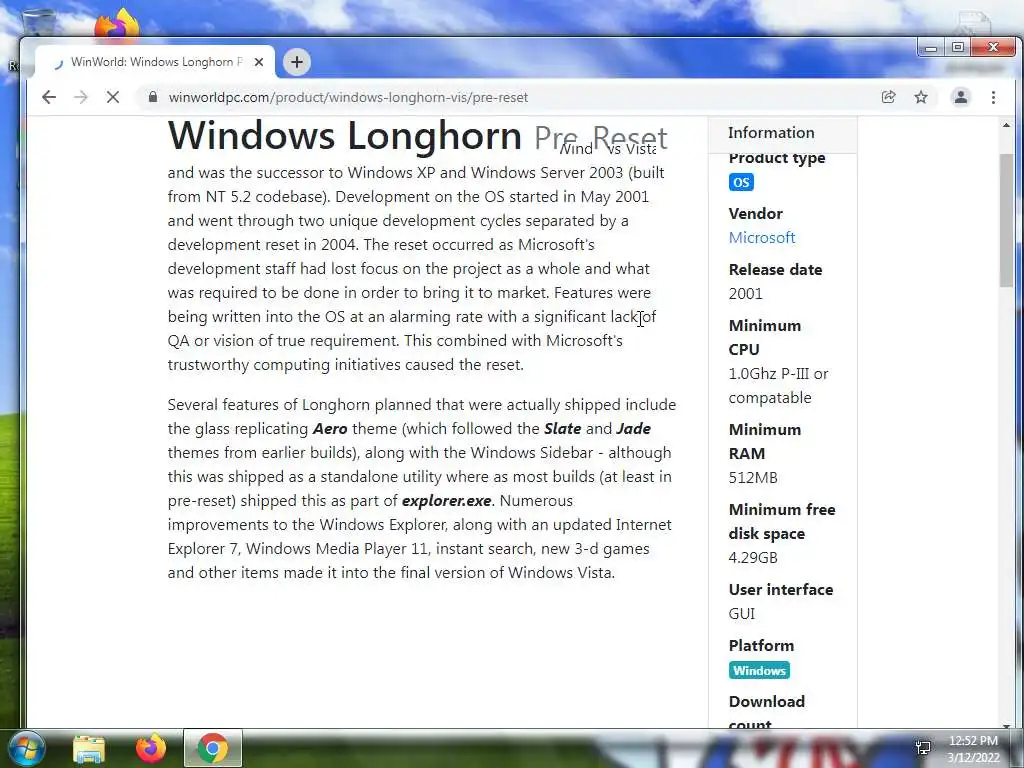1024x768 pixels.
Task: Click the 512MB minimum RAM value
Action: click(753, 478)
